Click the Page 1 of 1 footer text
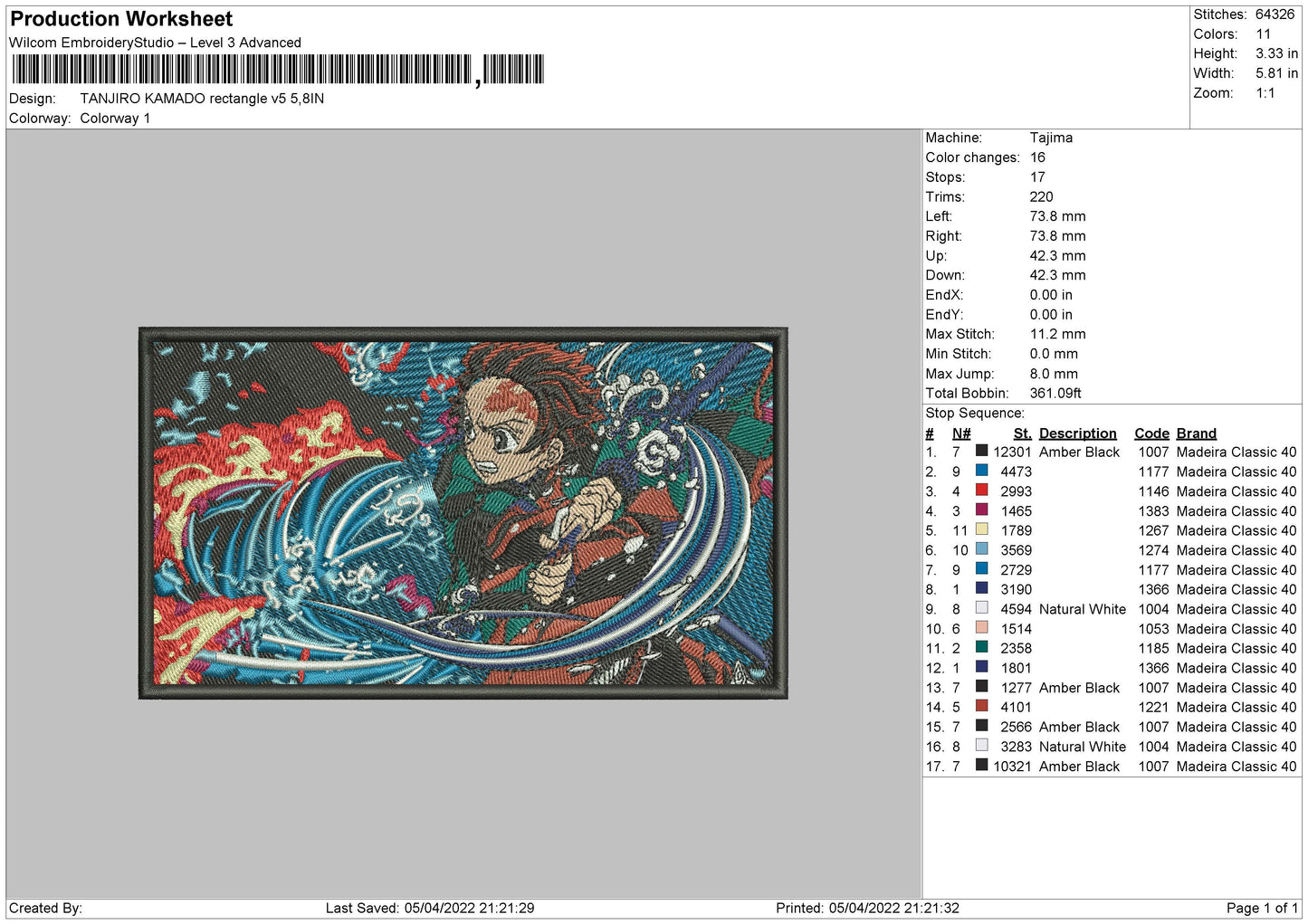1308x924 pixels. pos(1262,908)
